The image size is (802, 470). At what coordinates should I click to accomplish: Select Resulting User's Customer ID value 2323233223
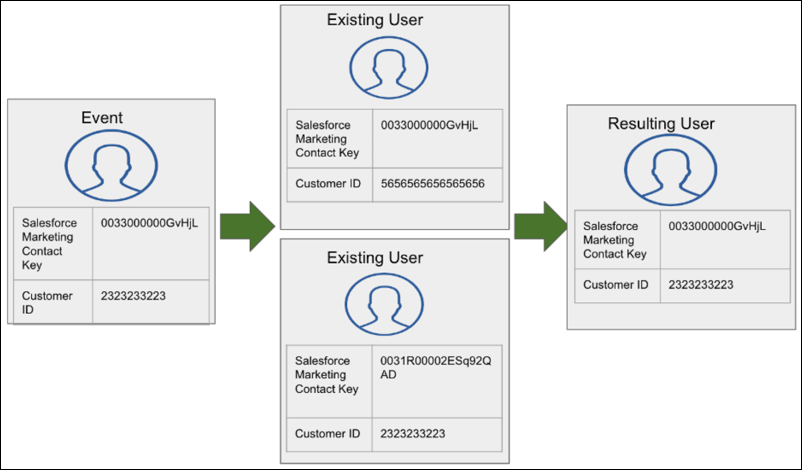701,285
